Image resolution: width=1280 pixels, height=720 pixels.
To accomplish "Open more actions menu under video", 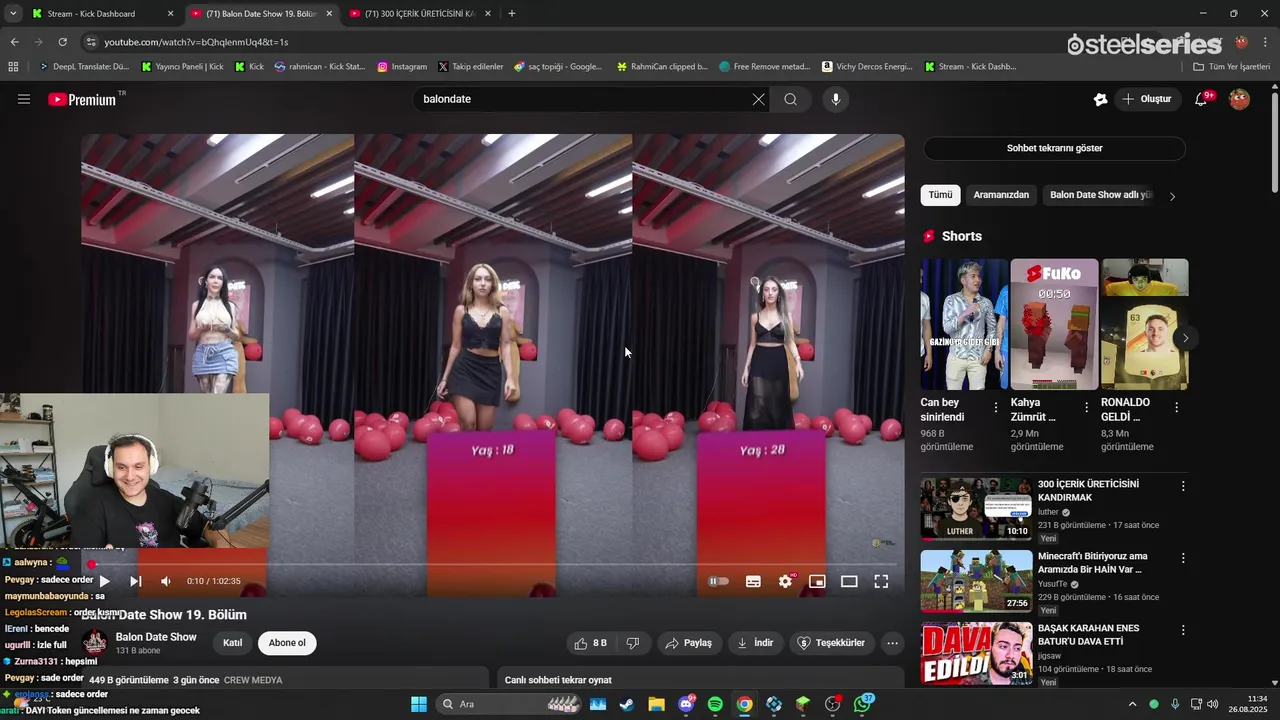I will pyautogui.click(x=893, y=643).
